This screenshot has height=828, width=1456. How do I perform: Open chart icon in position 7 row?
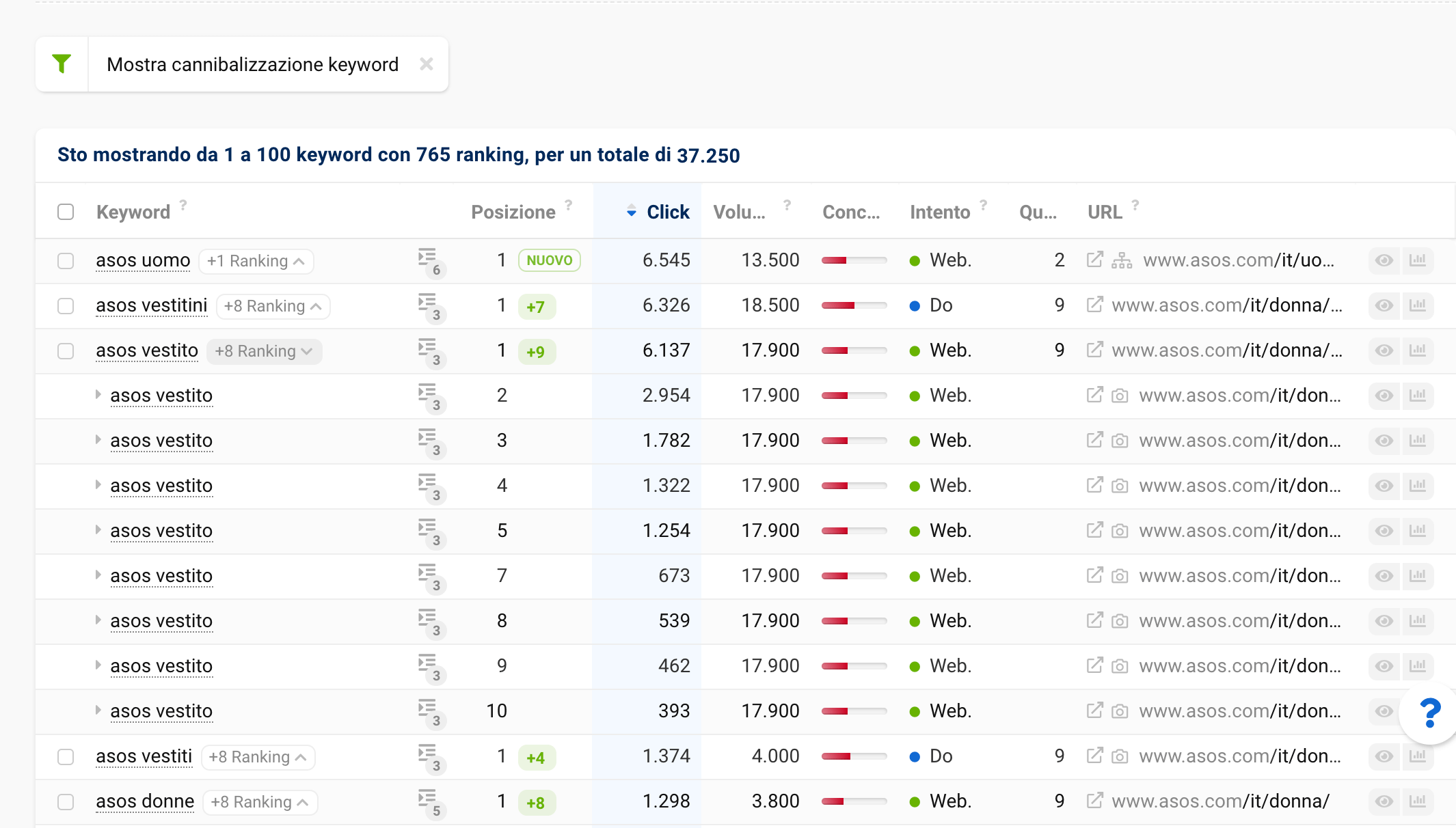(1418, 576)
